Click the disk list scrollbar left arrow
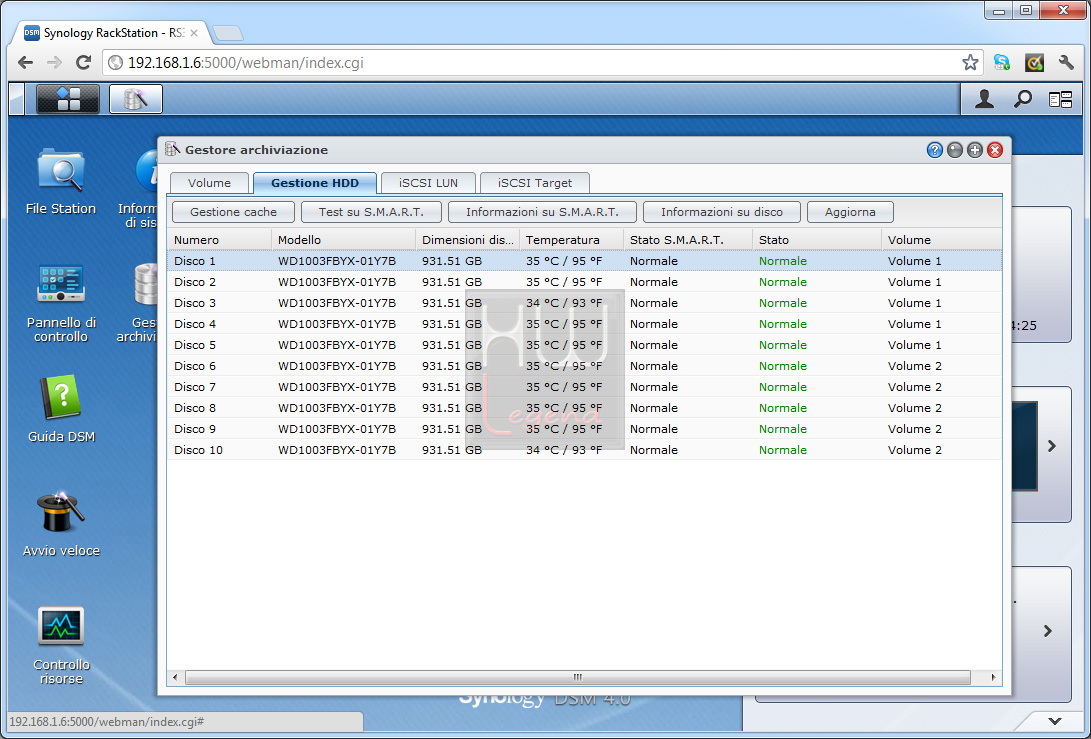 [175, 677]
